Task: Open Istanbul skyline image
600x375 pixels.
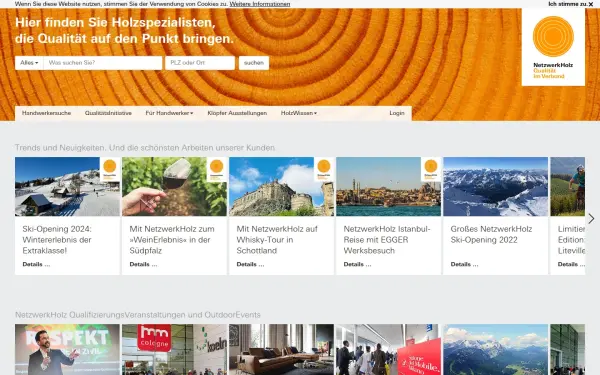Action: click(389, 187)
